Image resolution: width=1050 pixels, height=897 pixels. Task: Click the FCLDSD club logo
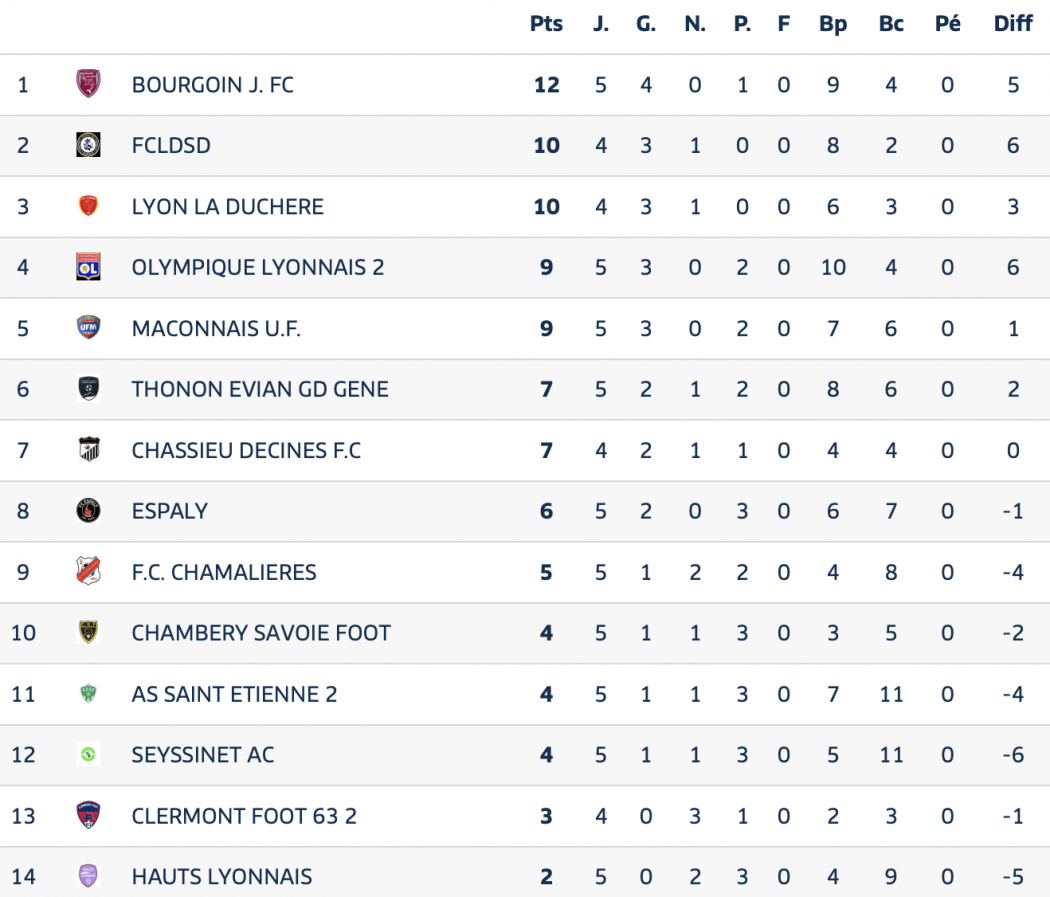pyautogui.click(x=88, y=145)
